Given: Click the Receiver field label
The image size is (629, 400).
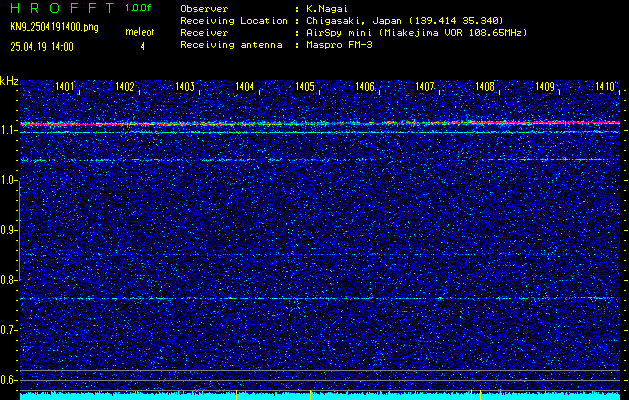Looking at the screenshot, I should click(x=204, y=33).
